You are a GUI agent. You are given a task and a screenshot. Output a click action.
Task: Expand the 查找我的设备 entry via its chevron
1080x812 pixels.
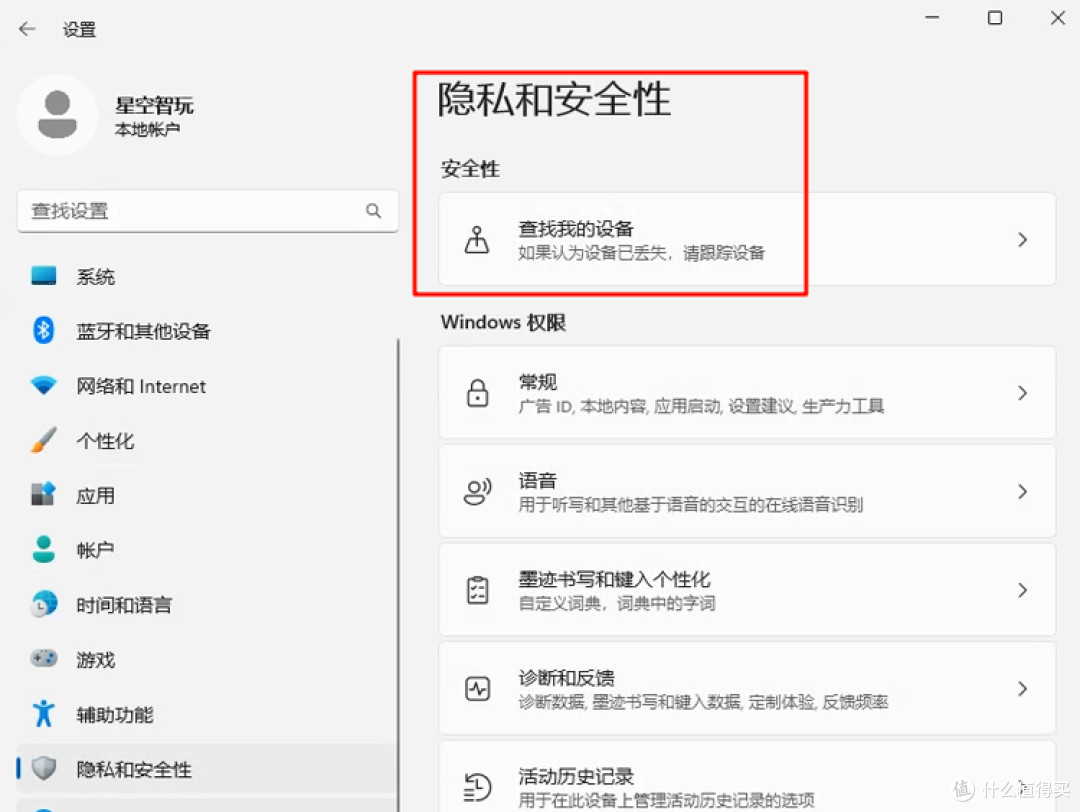pos(1022,239)
